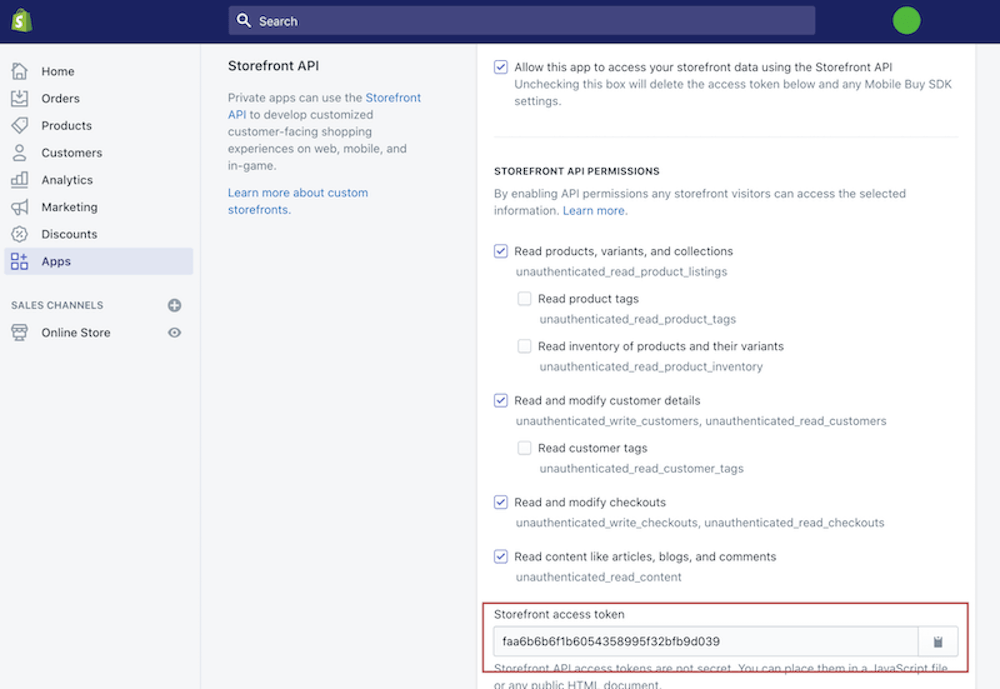The width and height of the screenshot is (1000, 689).
Task: Enable Read inventory of products checkbox
Action: coord(524,346)
